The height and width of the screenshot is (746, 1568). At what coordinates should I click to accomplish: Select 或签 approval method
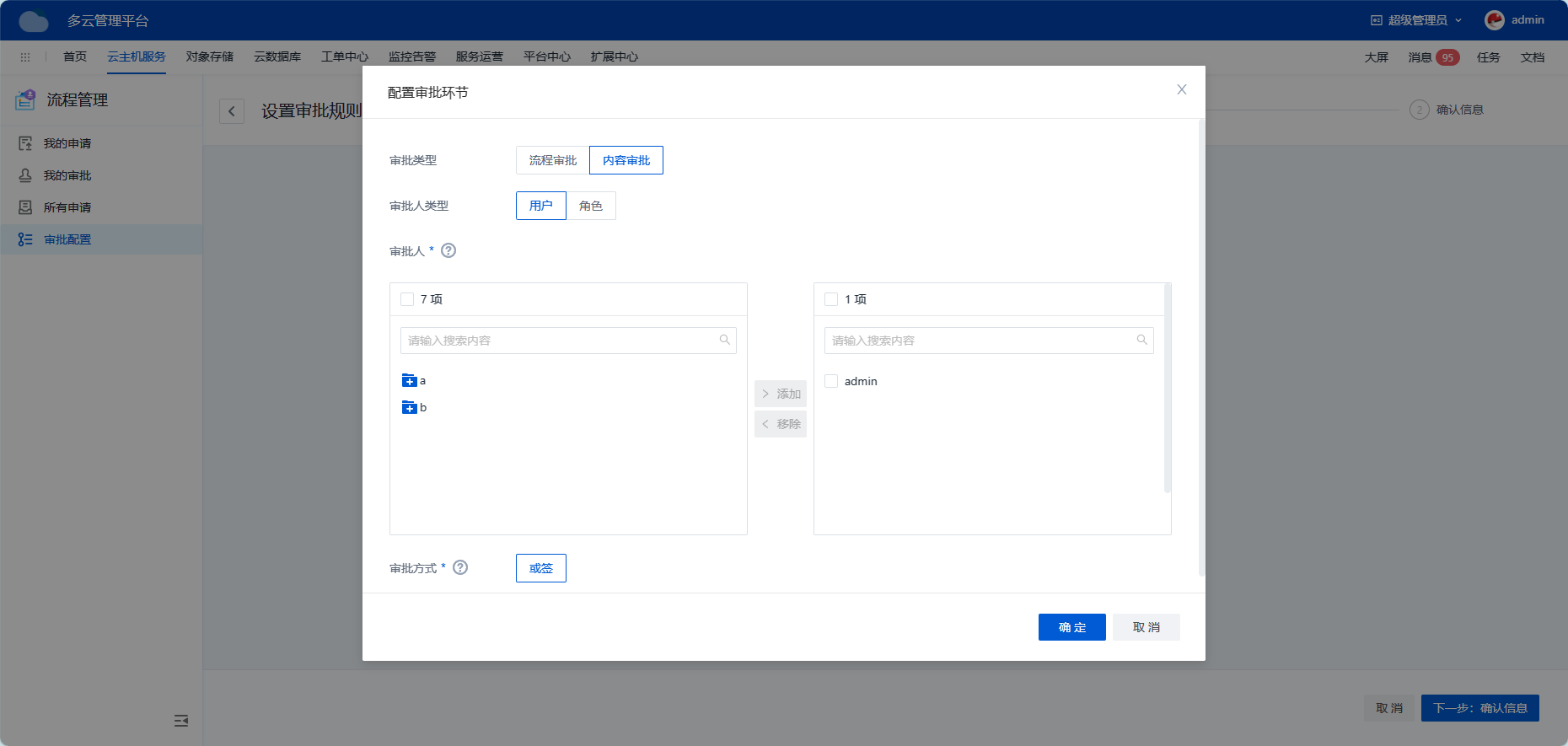[541, 568]
